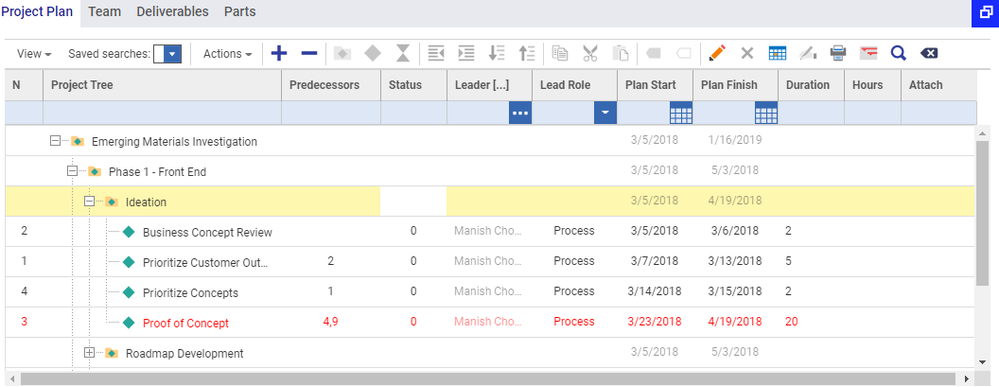Click the move down toolbar icon
The height and width of the screenshot is (387, 999).
coord(496,54)
